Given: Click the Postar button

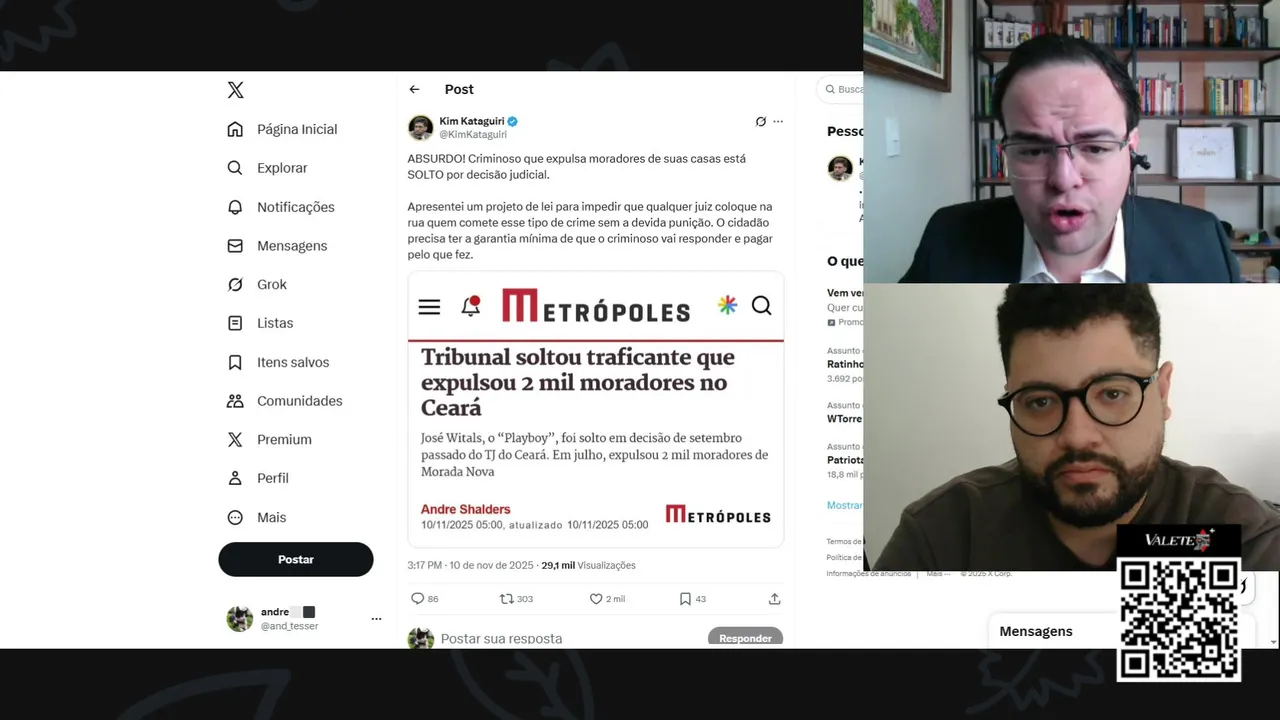Looking at the screenshot, I should 296,560.
